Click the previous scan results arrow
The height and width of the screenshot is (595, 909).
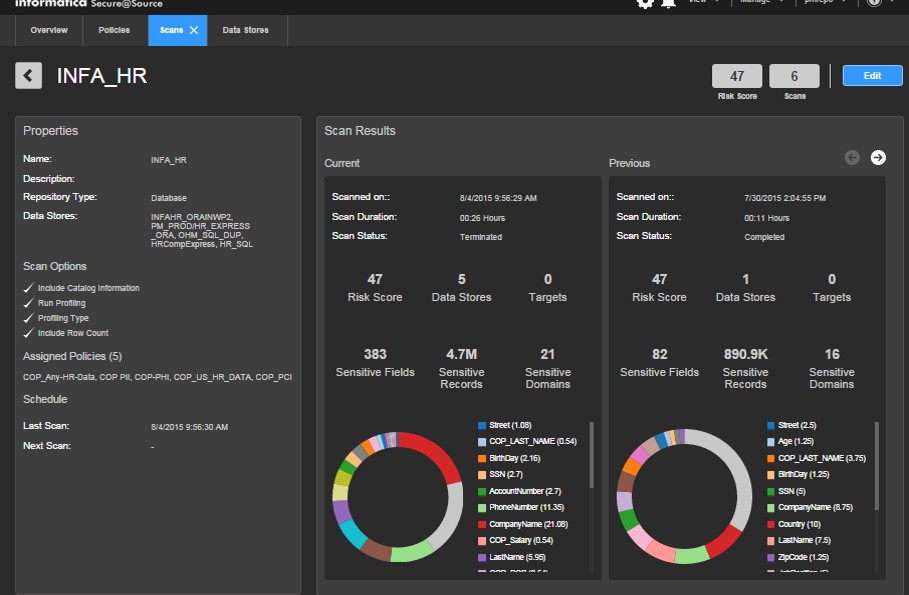(852, 157)
